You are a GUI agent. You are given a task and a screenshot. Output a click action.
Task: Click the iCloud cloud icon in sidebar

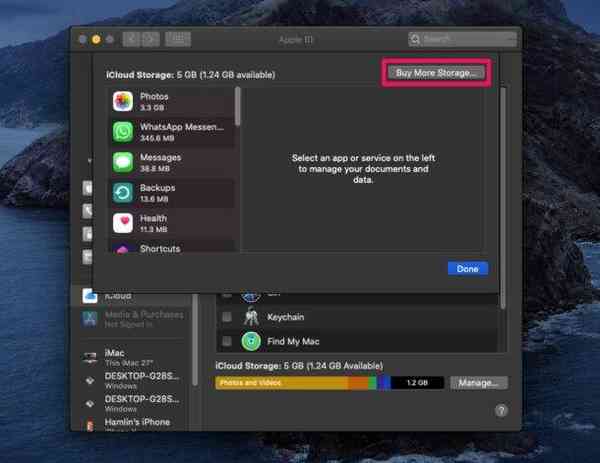point(90,295)
